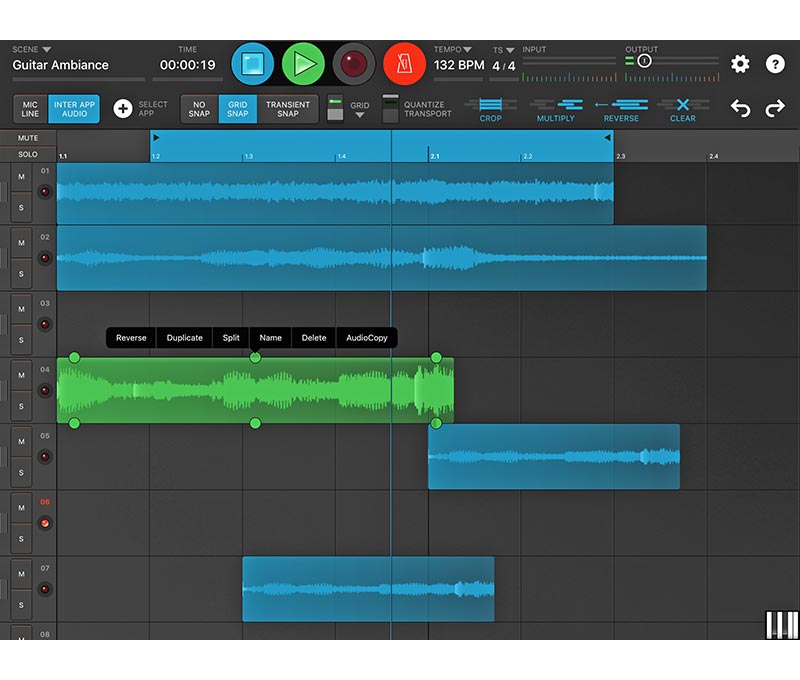800x680 pixels.
Task: Click the Select App label
Action: tap(153, 109)
